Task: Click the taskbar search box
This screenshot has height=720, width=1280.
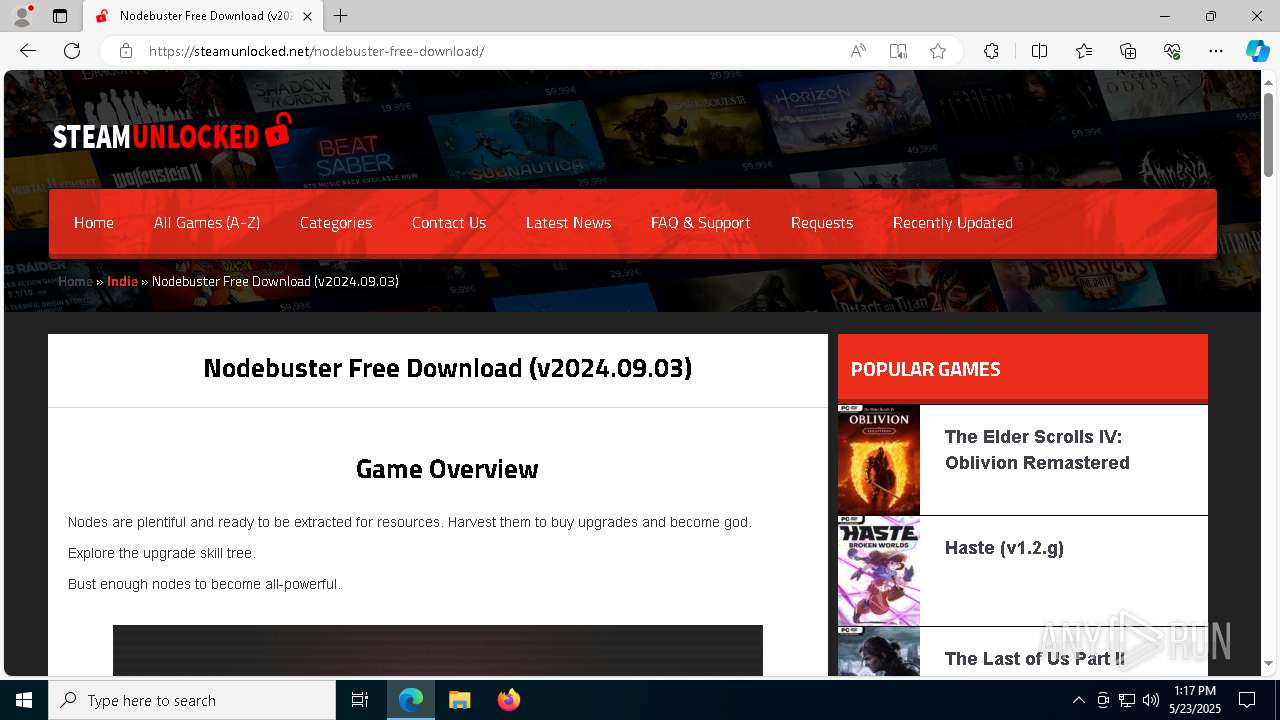Action: pyautogui.click(x=192, y=700)
